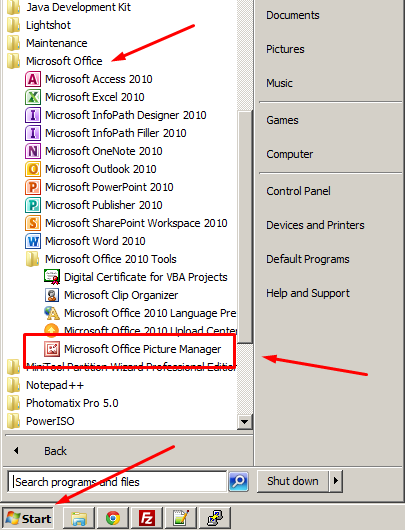Click the Microsoft Outlook 2010 icon
This screenshot has height=530, width=405.
click(33, 169)
